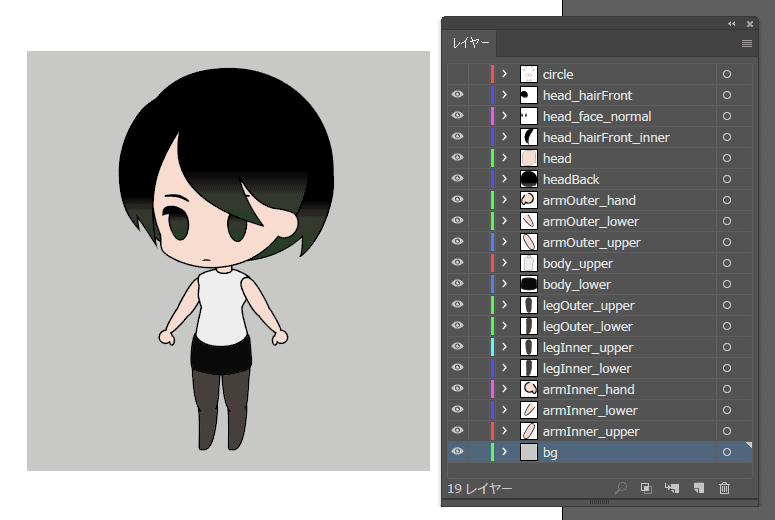Expand the legInner_upper layer
775x520 pixels.
pos(505,347)
